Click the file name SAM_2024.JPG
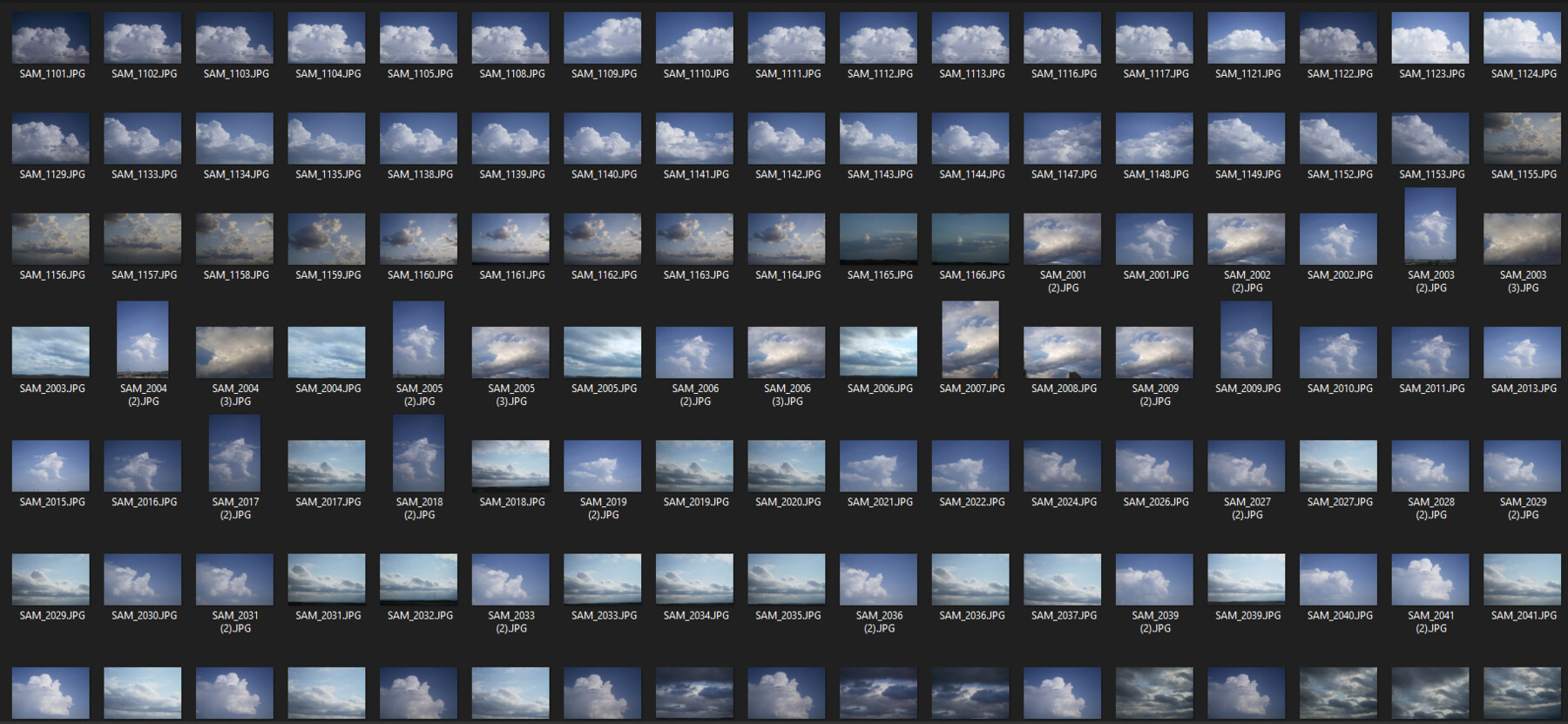 pos(1064,502)
